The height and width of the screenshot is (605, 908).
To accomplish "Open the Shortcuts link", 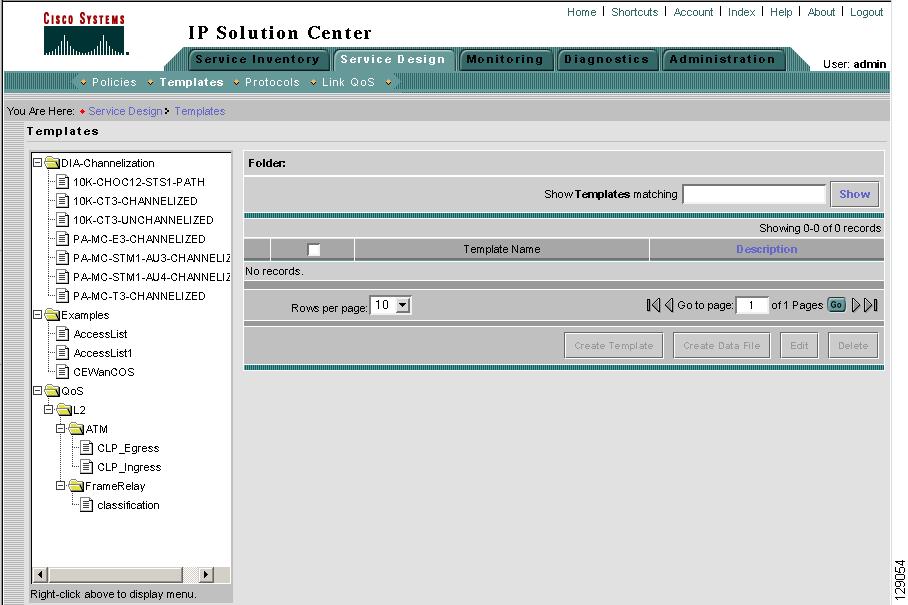I will coord(635,12).
